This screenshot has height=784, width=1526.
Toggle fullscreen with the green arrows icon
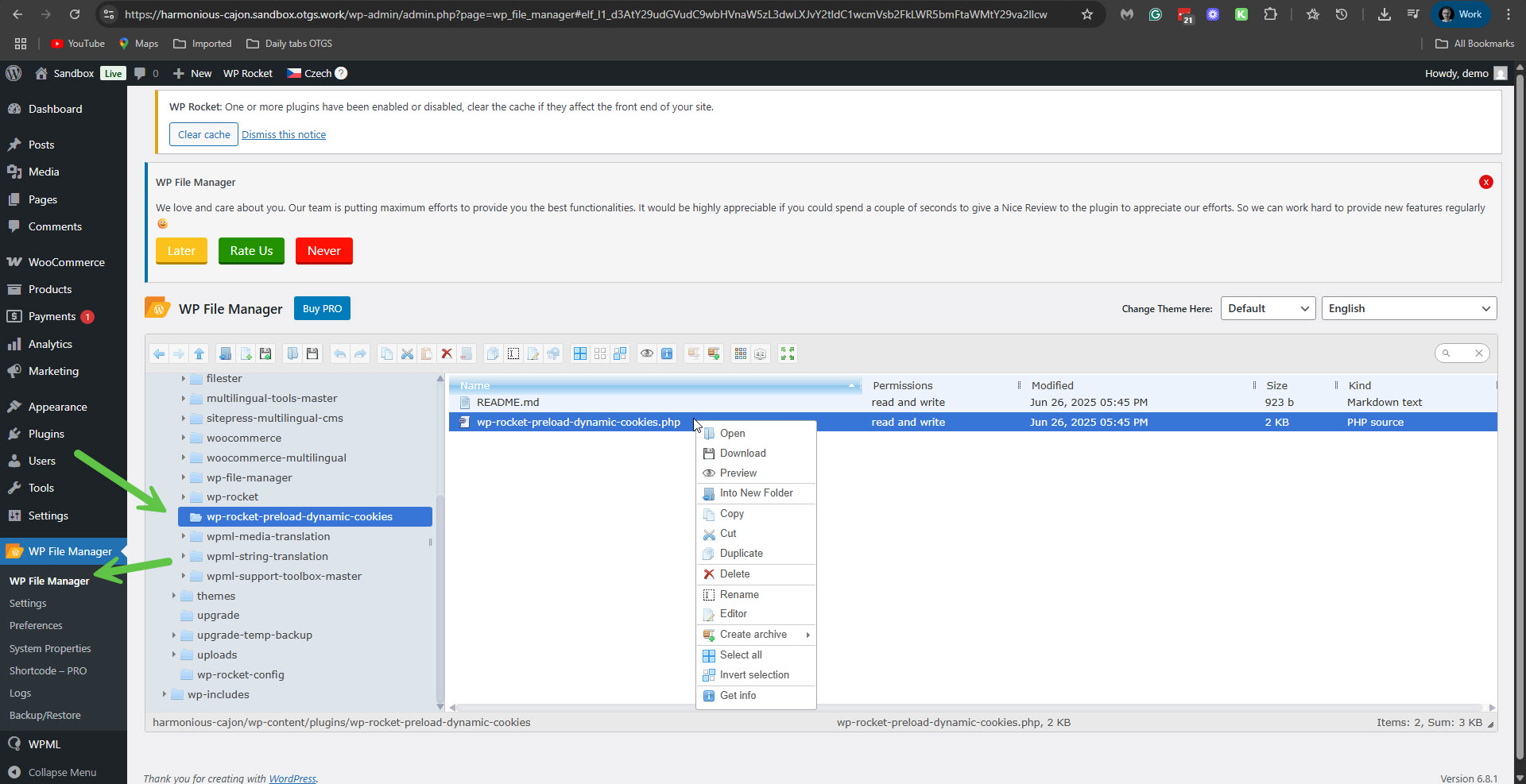(788, 353)
